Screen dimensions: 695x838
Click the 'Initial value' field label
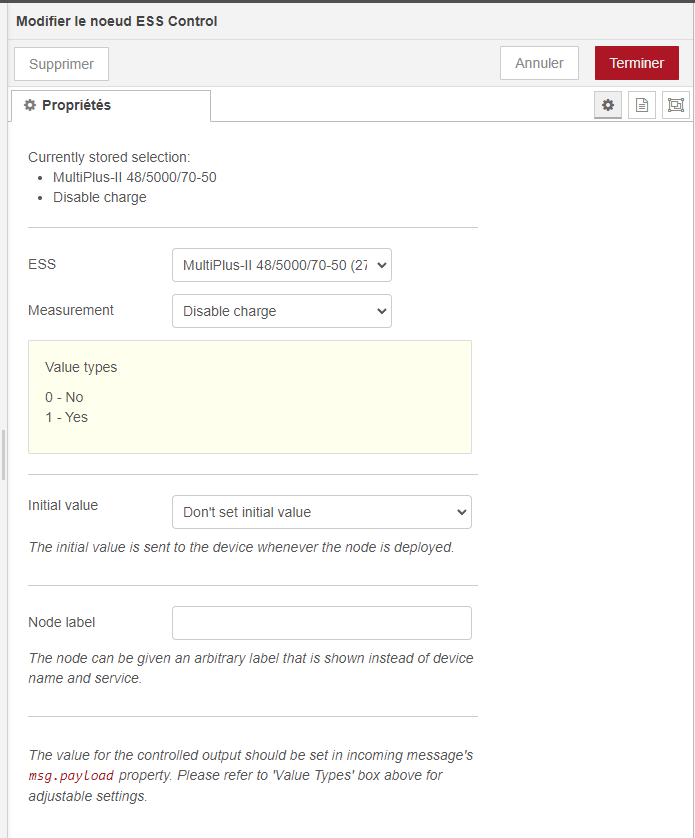[63, 505]
